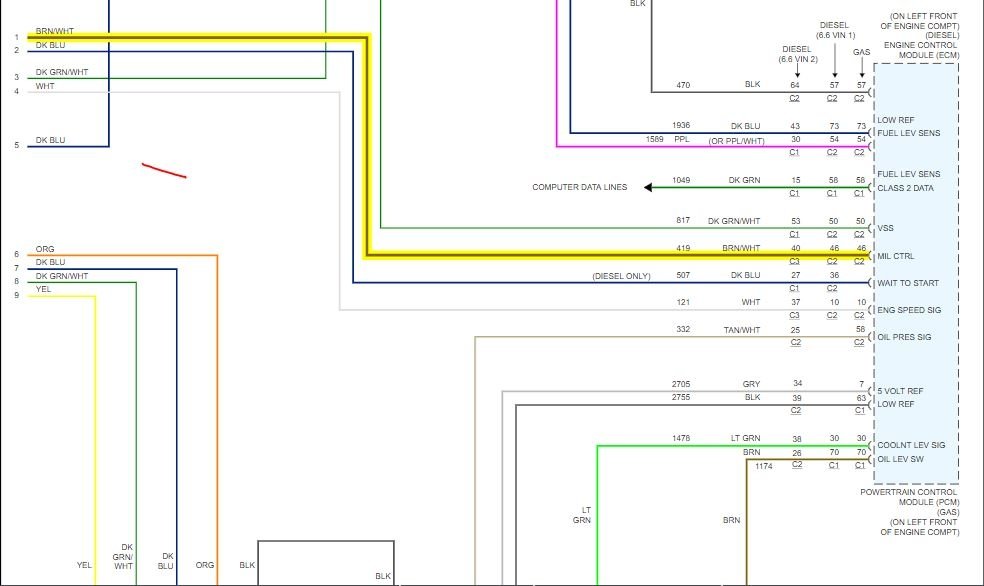Click circuit number 470

683,85
